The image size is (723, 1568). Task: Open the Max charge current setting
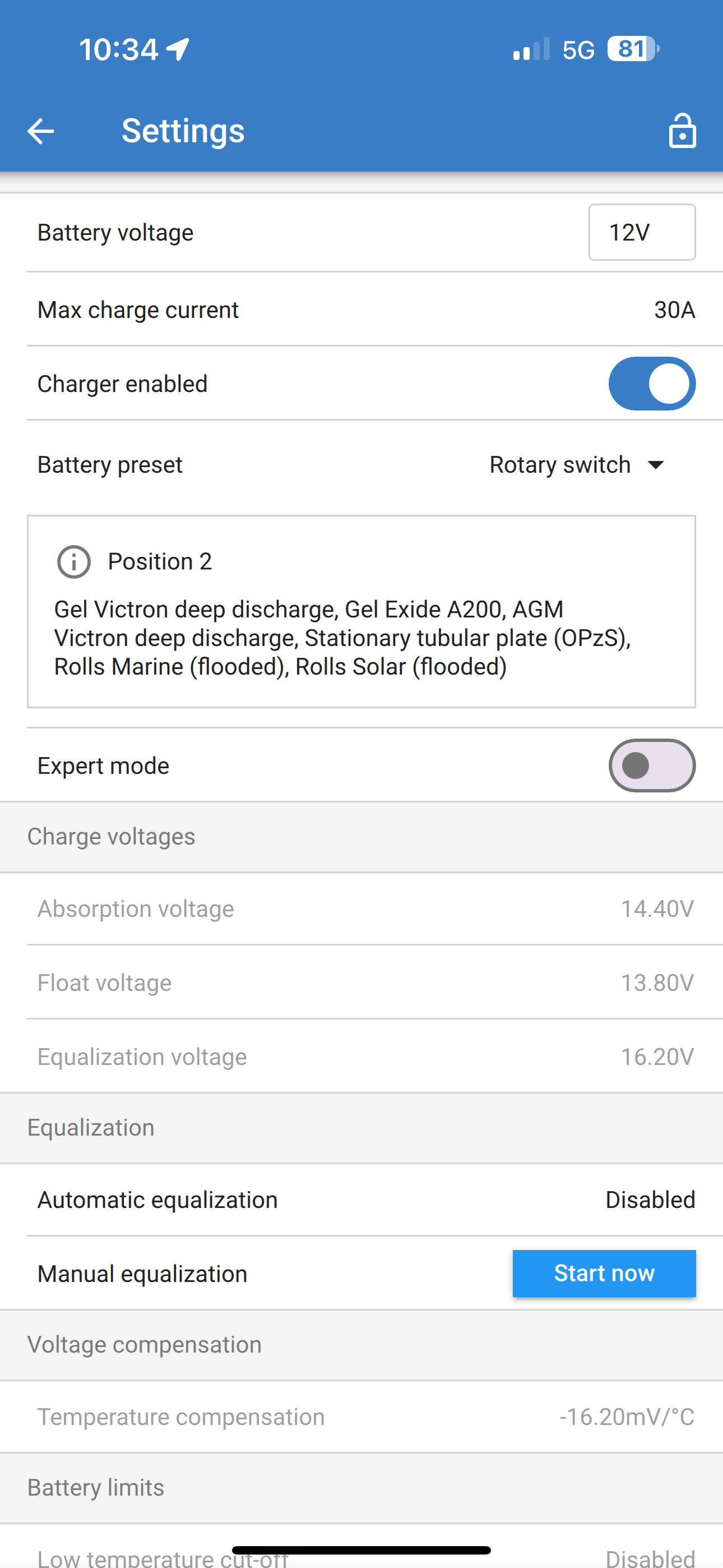[361, 309]
